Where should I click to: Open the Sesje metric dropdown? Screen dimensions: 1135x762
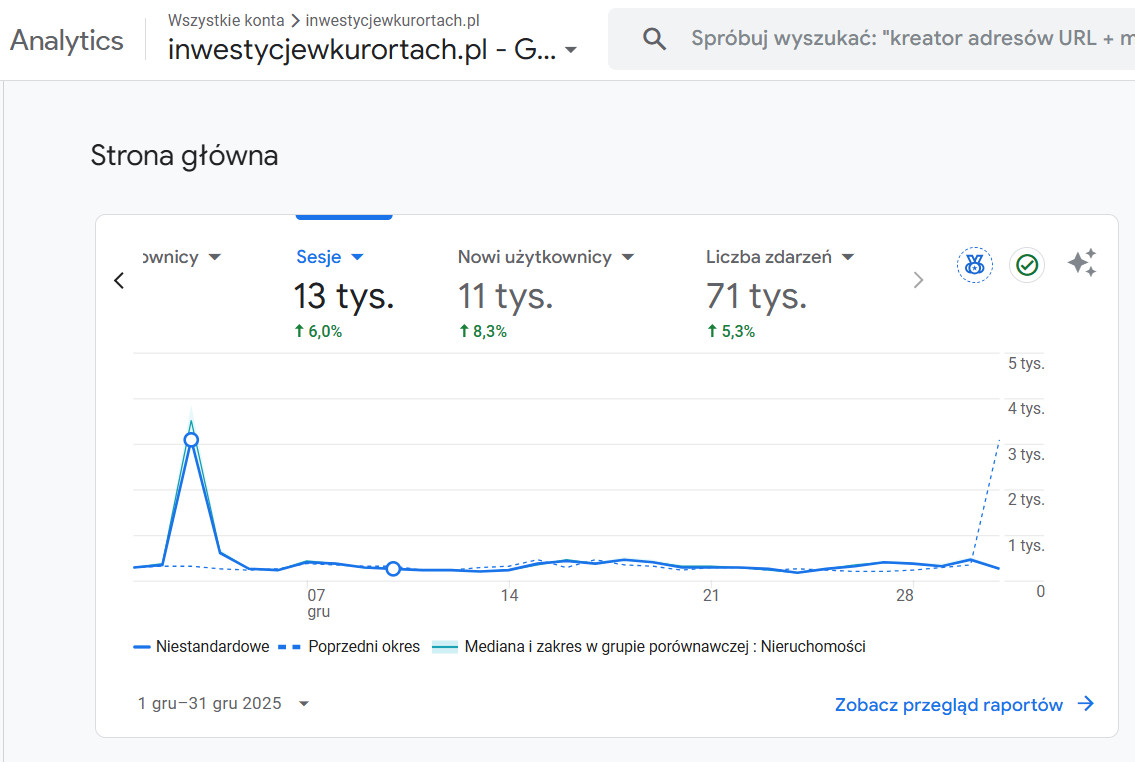click(357, 257)
